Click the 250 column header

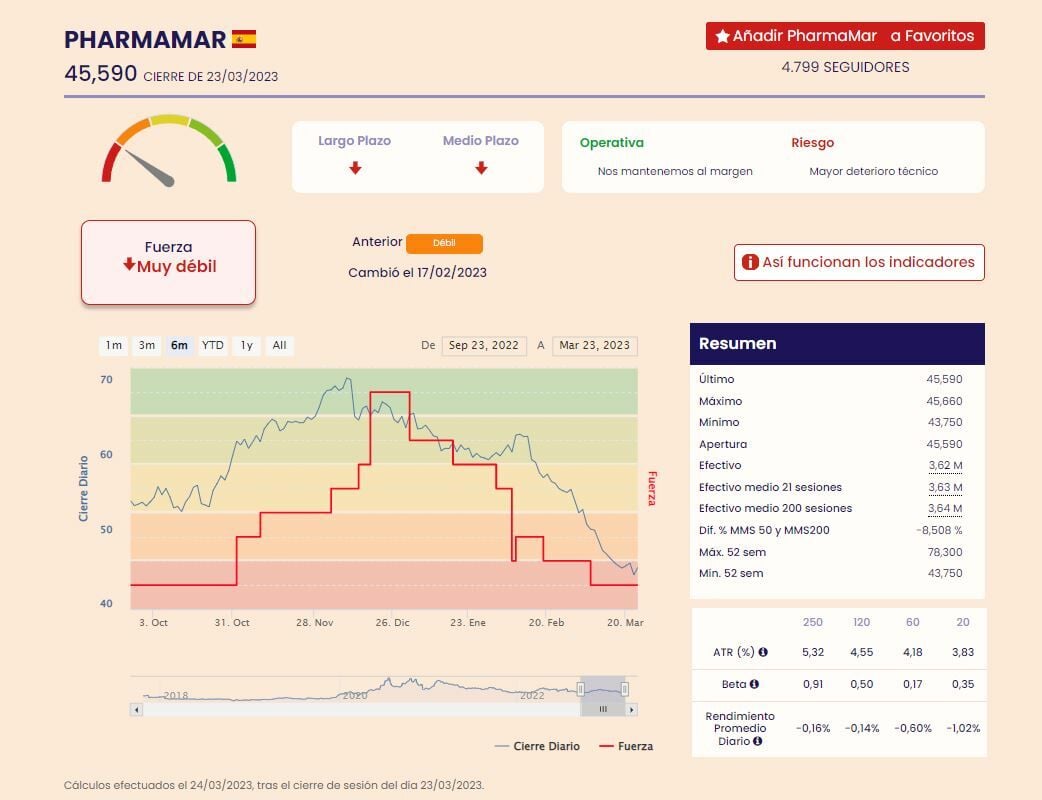click(x=813, y=623)
